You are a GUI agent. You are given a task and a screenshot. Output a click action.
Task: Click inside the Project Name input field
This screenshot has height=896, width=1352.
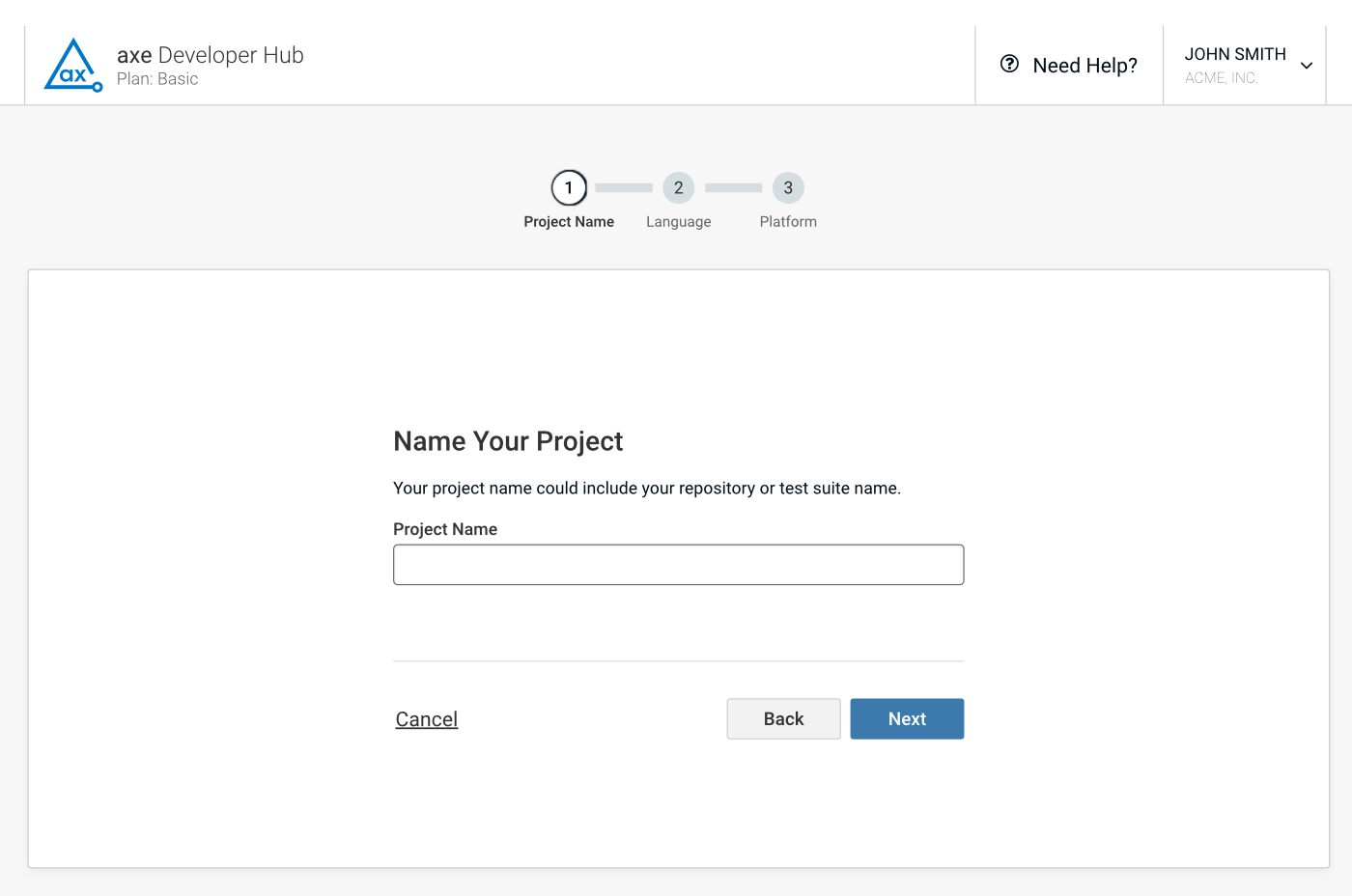pyautogui.click(x=678, y=564)
